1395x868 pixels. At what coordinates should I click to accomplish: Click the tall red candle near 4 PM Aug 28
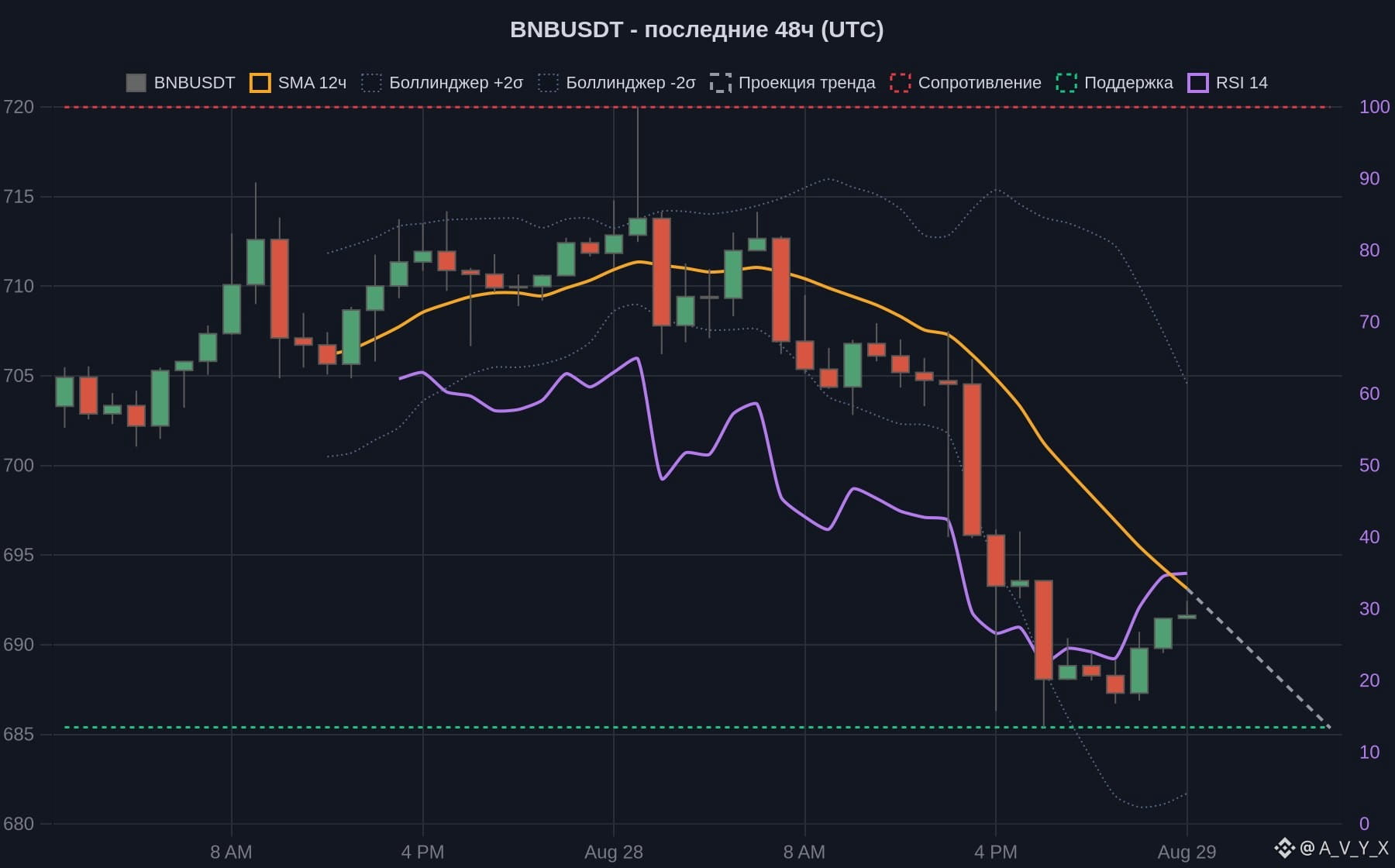[x=972, y=460]
